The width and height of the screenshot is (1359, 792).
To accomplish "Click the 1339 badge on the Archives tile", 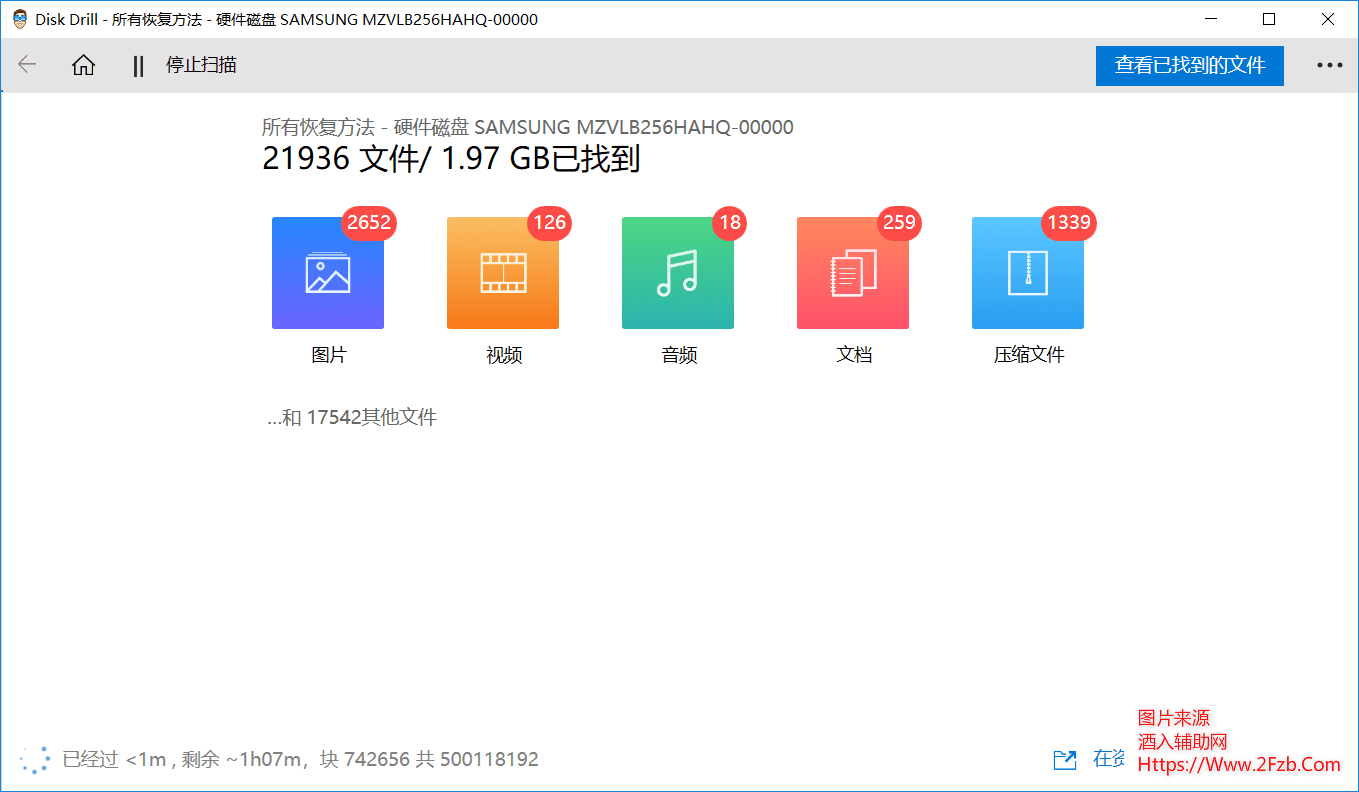I will (1068, 223).
